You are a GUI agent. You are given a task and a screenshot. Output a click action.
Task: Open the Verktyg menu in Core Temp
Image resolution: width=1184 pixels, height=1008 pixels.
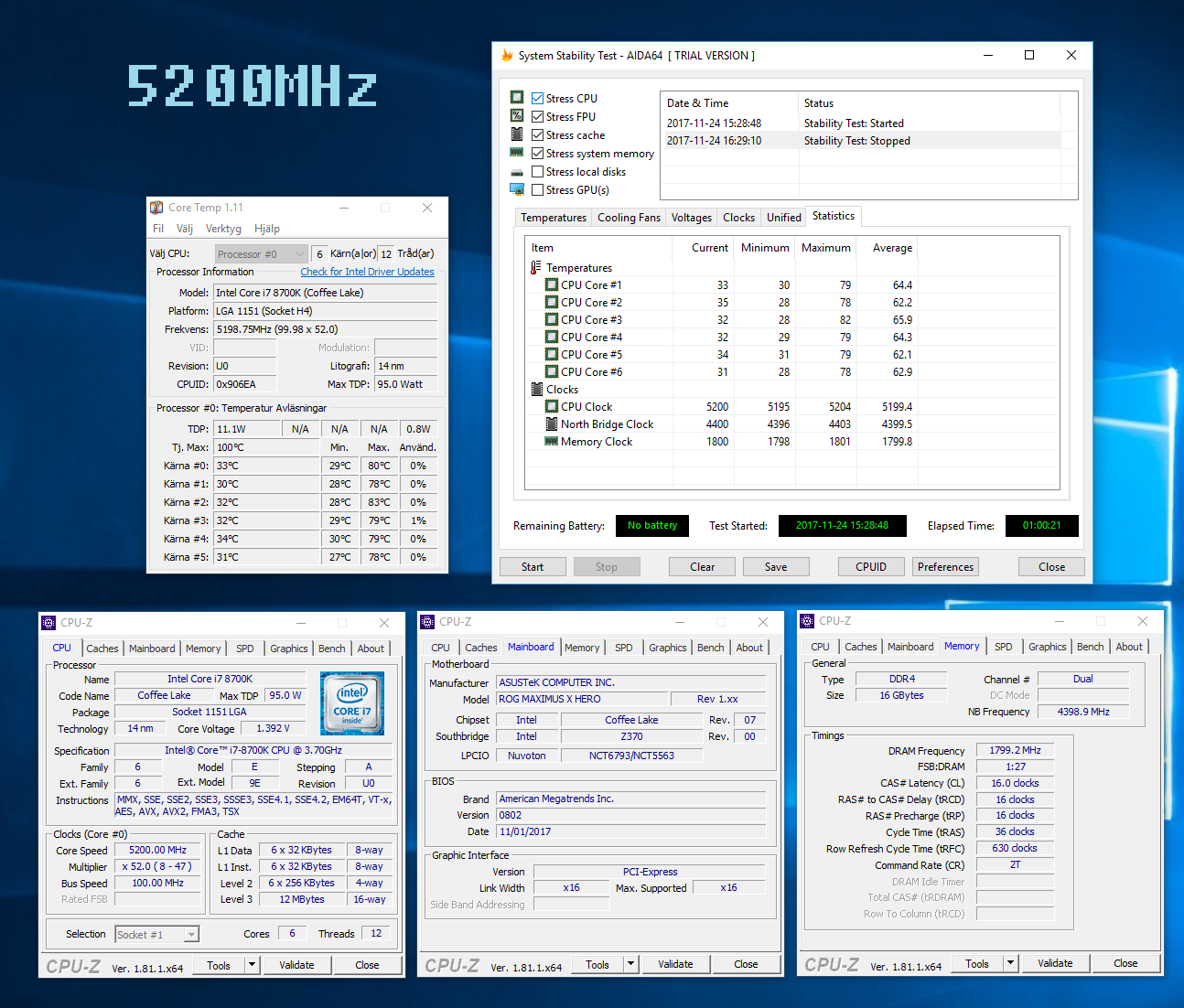[x=223, y=229]
